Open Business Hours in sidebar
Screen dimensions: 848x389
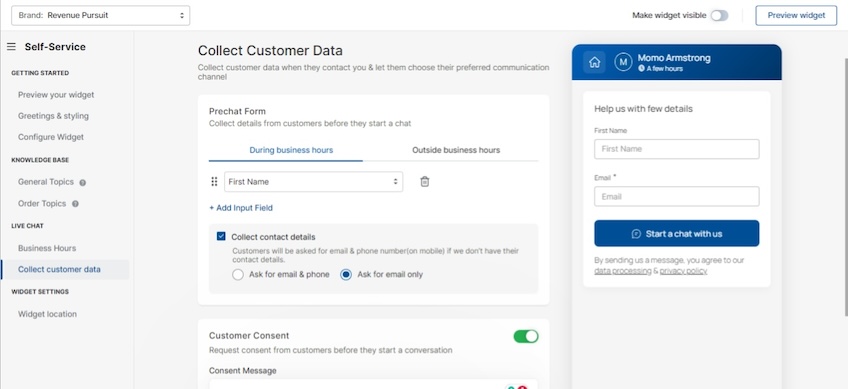coord(47,248)
